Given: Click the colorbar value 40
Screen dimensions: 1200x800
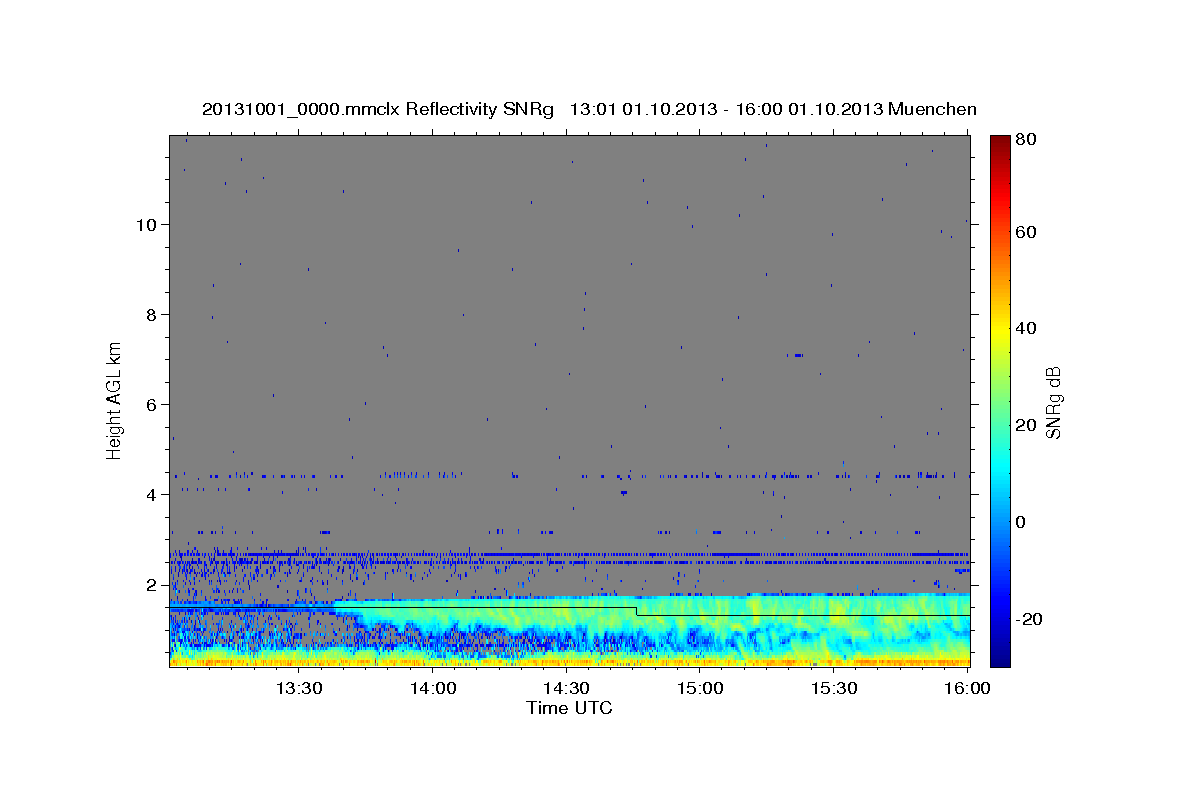Looking at the screenshot, I should (1026, 328).
